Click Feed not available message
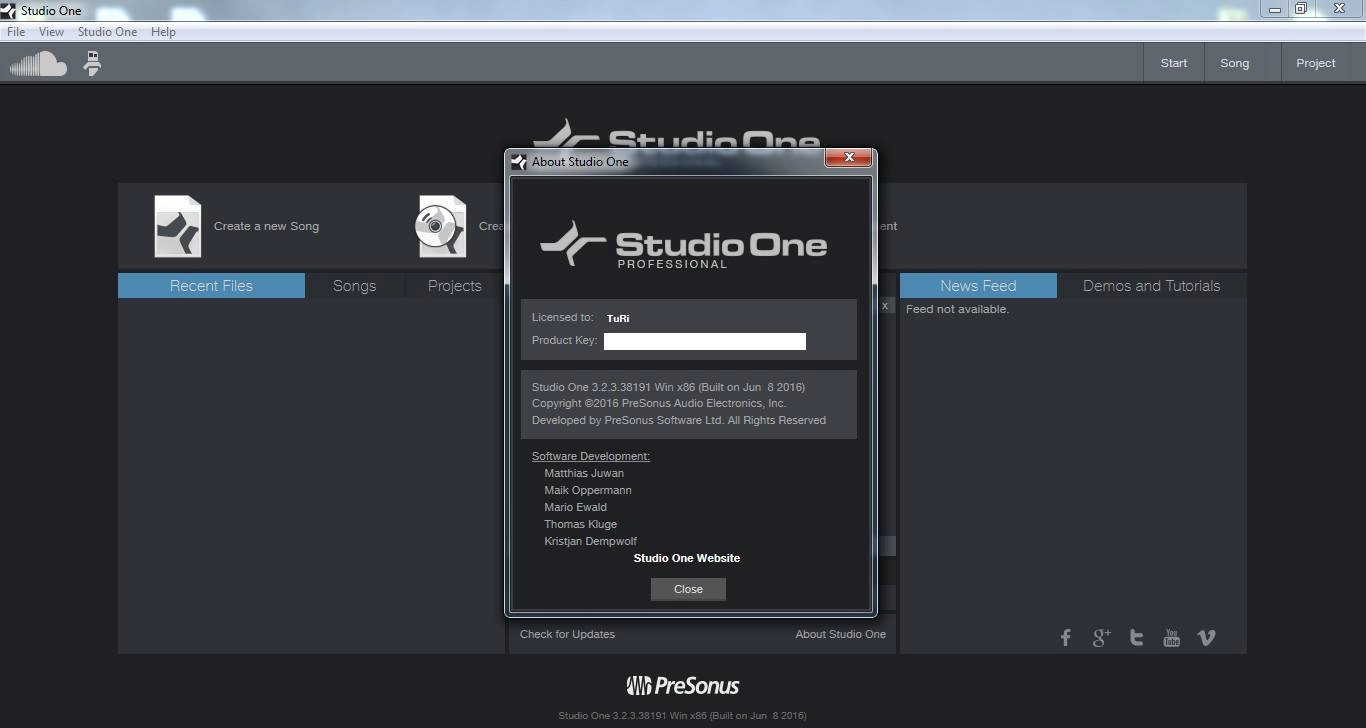1366x728 pixels. [x=957, y=309]
